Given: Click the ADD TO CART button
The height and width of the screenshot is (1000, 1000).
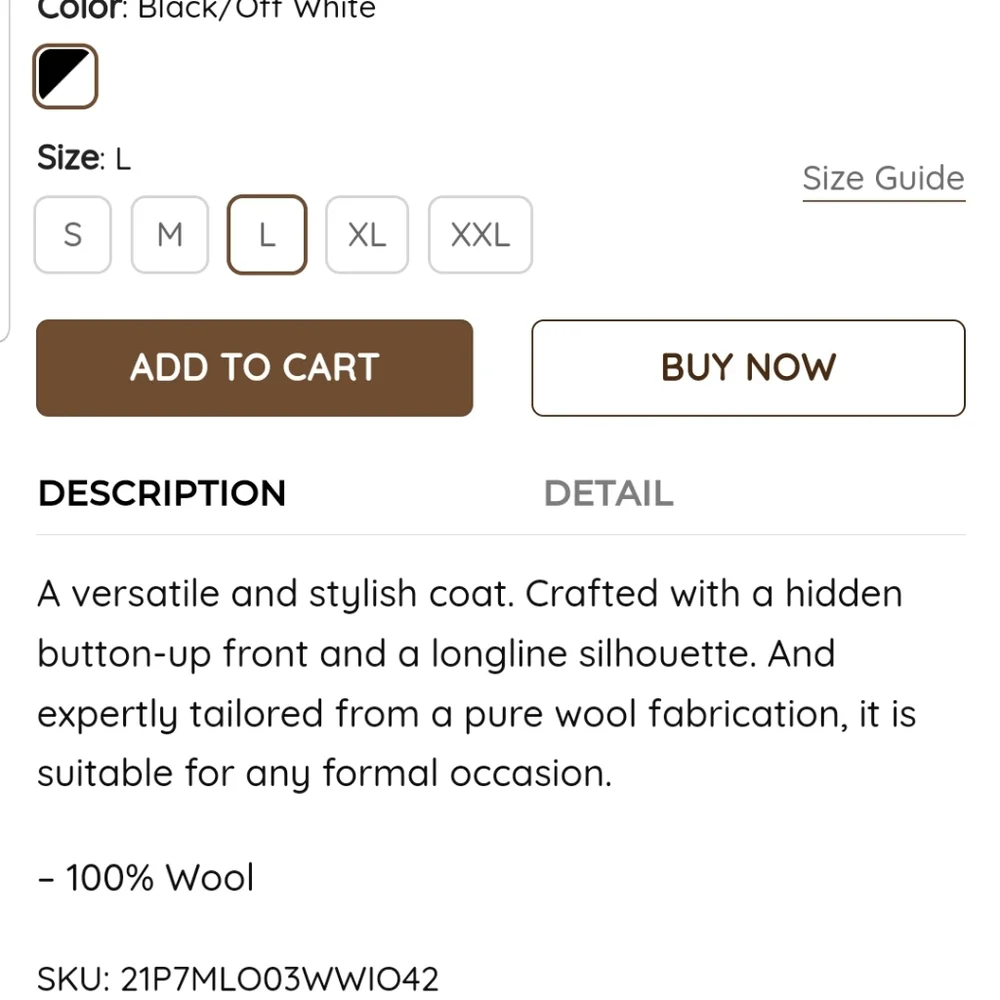Looking at the screenshot, I should [x=253, y=367].
